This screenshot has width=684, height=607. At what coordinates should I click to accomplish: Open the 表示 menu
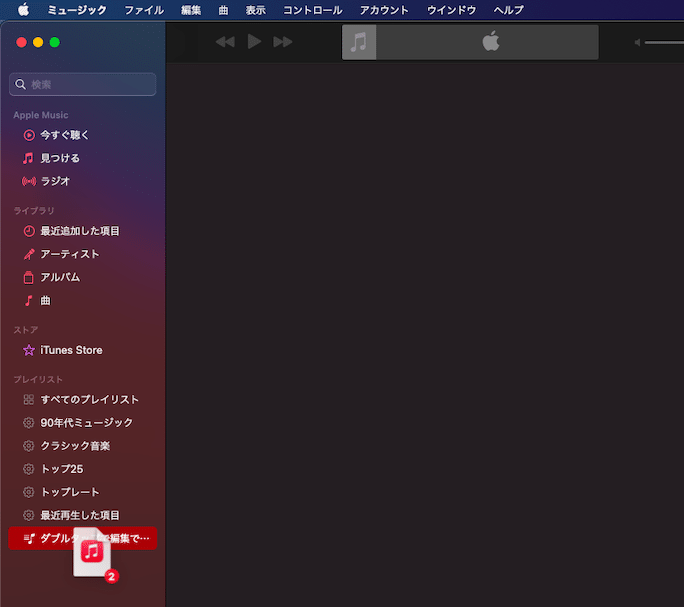coord(256,10)
